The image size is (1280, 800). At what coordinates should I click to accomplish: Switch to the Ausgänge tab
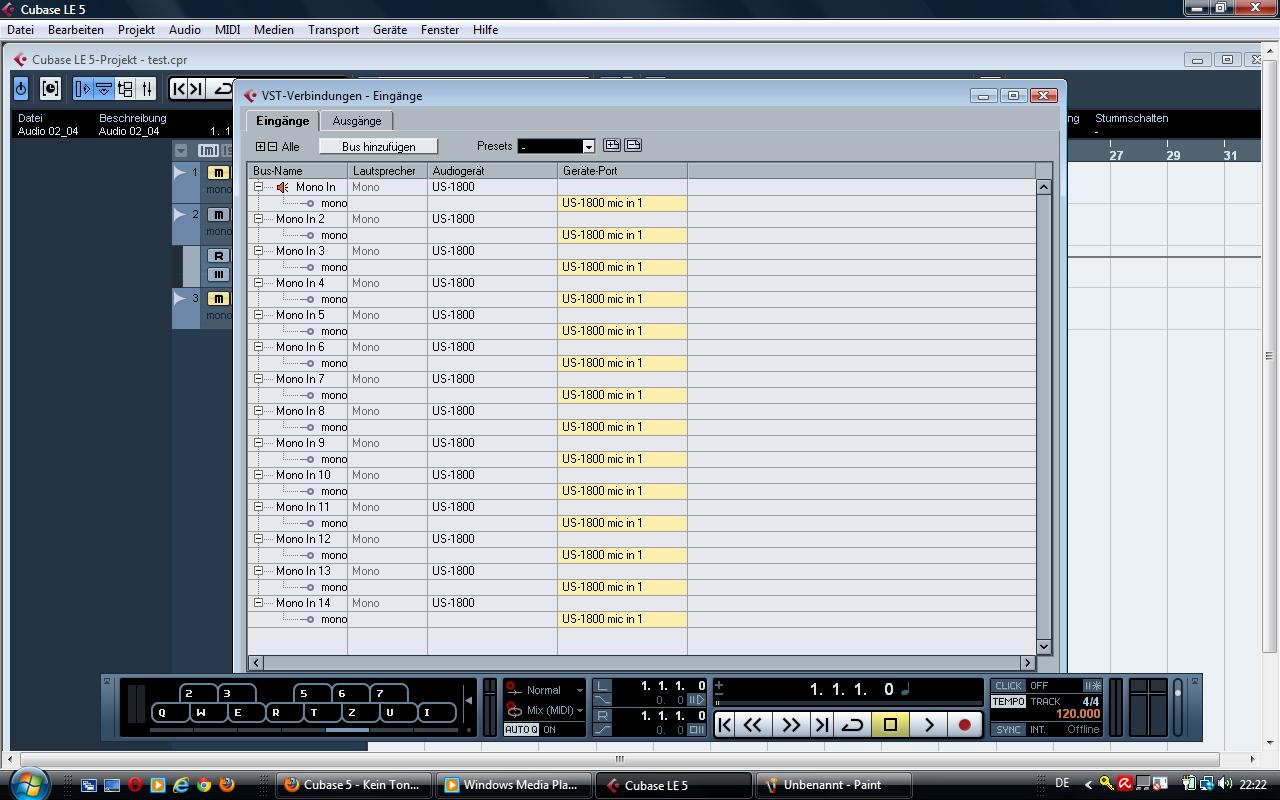click(x=357, y=121)
